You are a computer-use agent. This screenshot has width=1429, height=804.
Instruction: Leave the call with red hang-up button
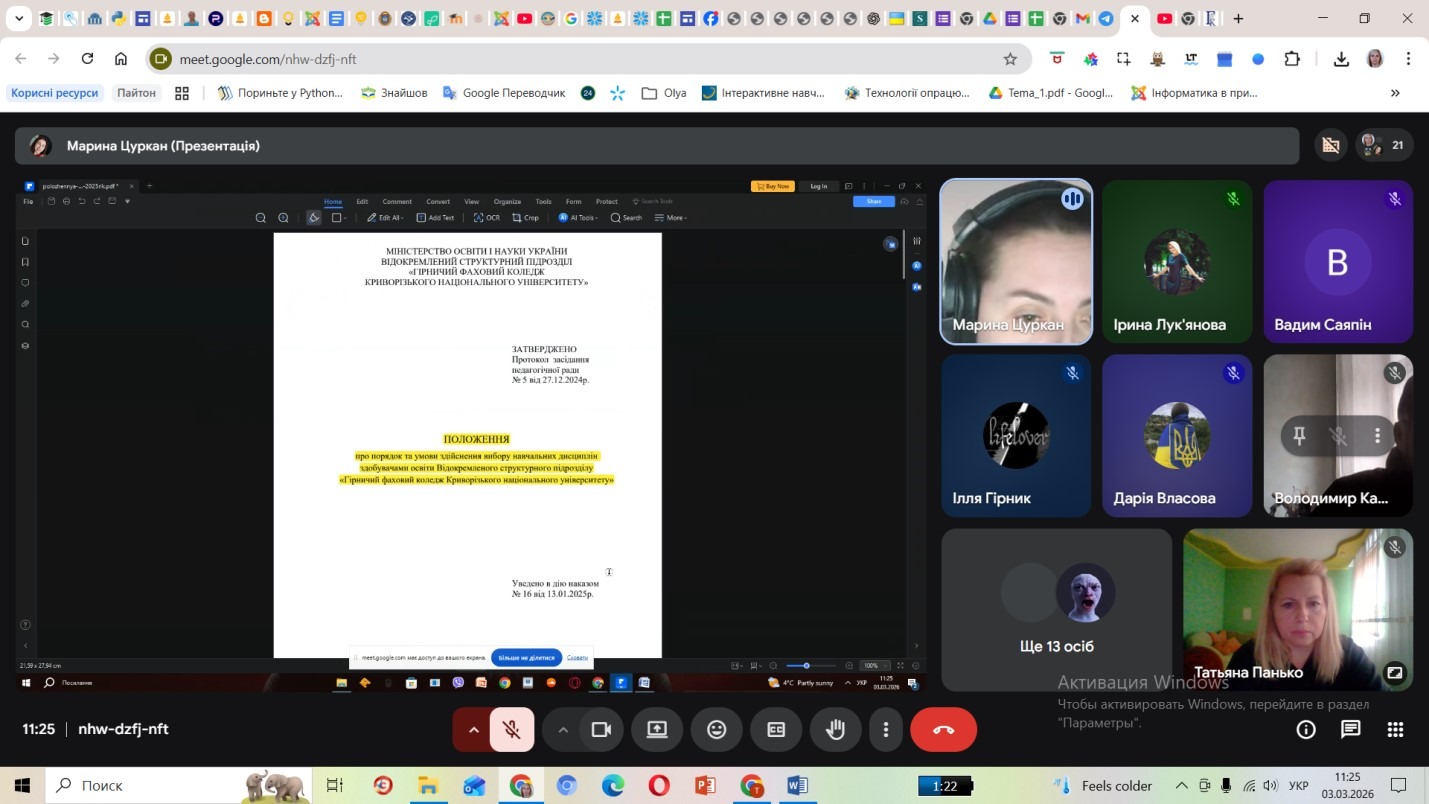(x=943, y=730)
